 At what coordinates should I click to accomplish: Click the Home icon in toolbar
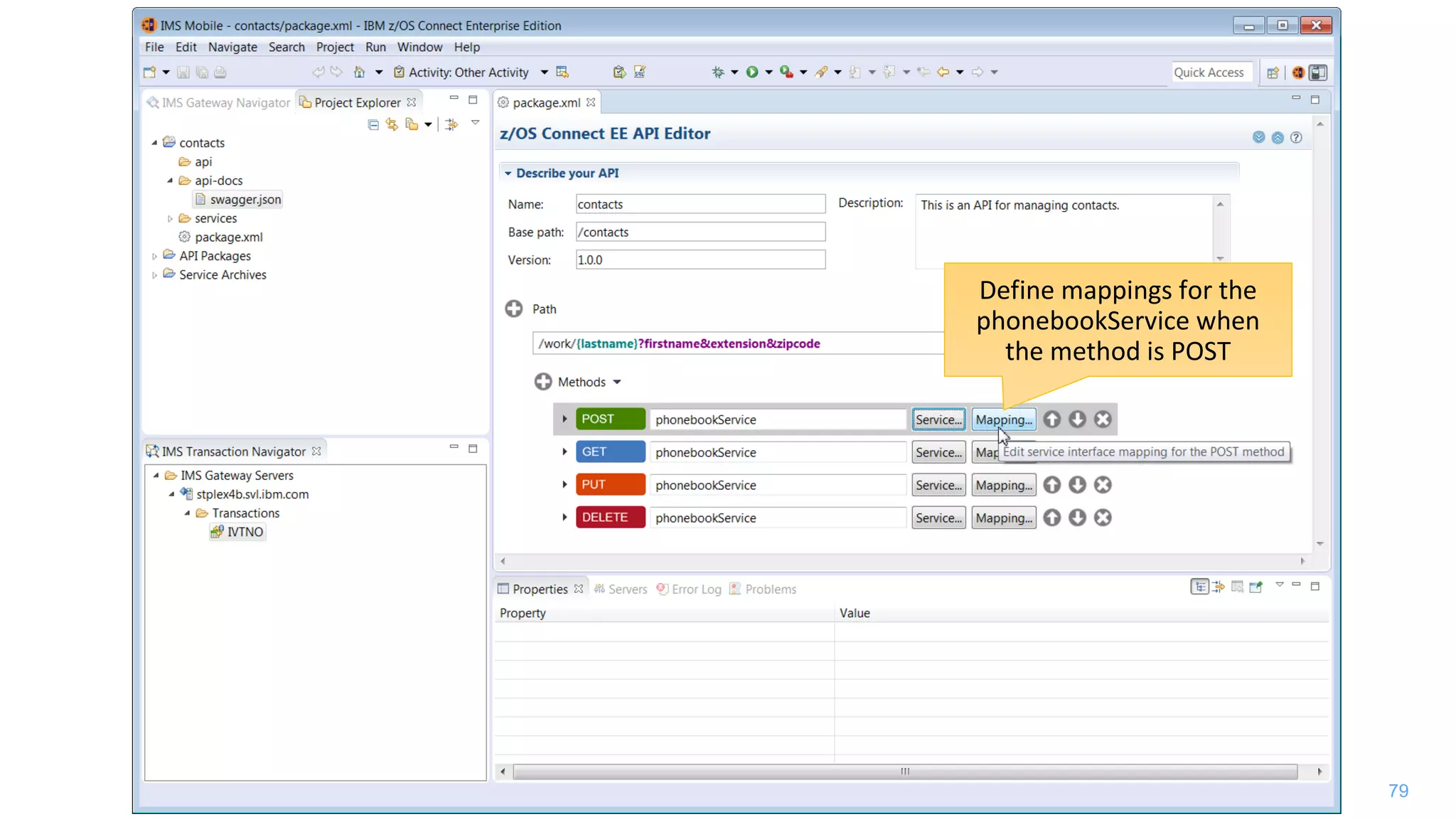(x=360, y=72)
